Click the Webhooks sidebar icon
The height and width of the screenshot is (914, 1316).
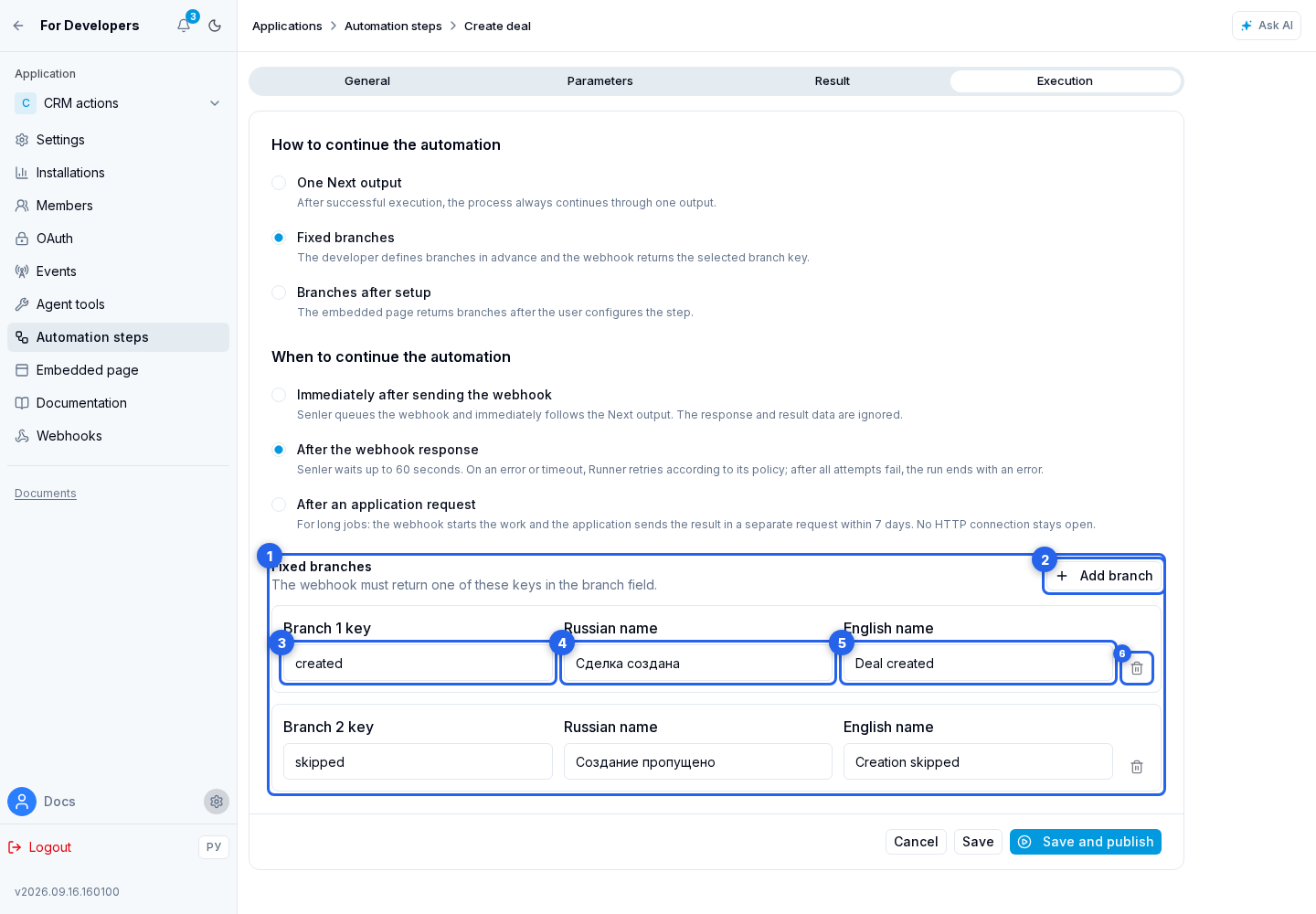tap(22, 436)
